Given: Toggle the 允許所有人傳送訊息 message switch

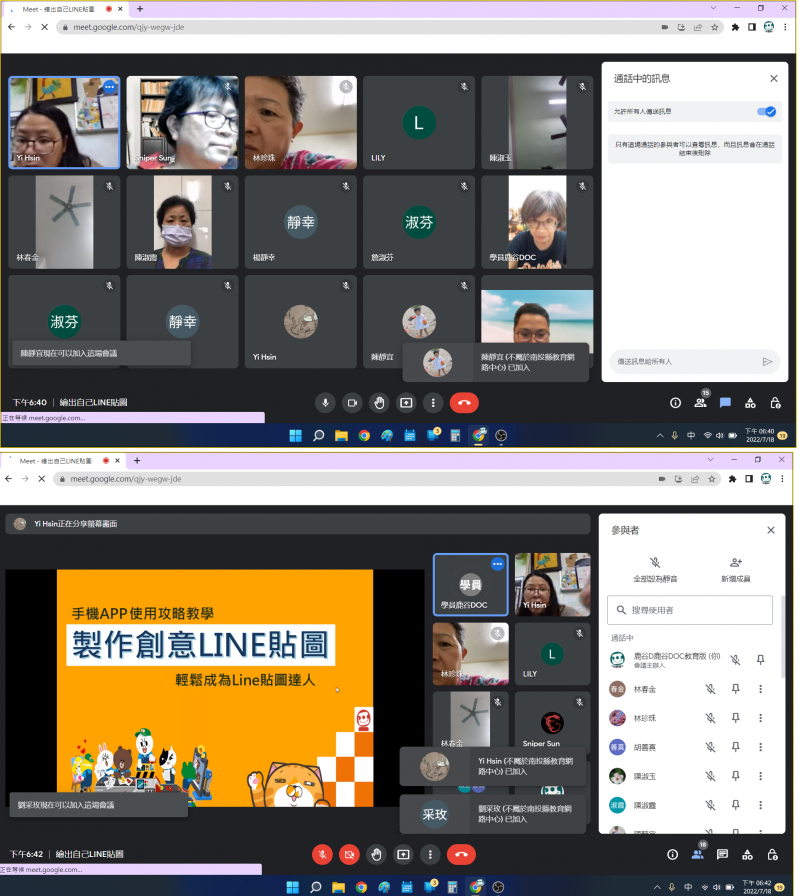Looking at the screenshot, I should tap(767, 112).
